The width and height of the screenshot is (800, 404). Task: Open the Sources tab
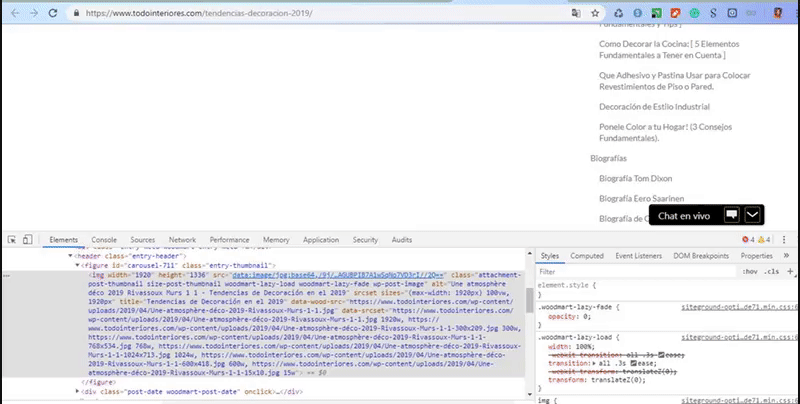142,240
